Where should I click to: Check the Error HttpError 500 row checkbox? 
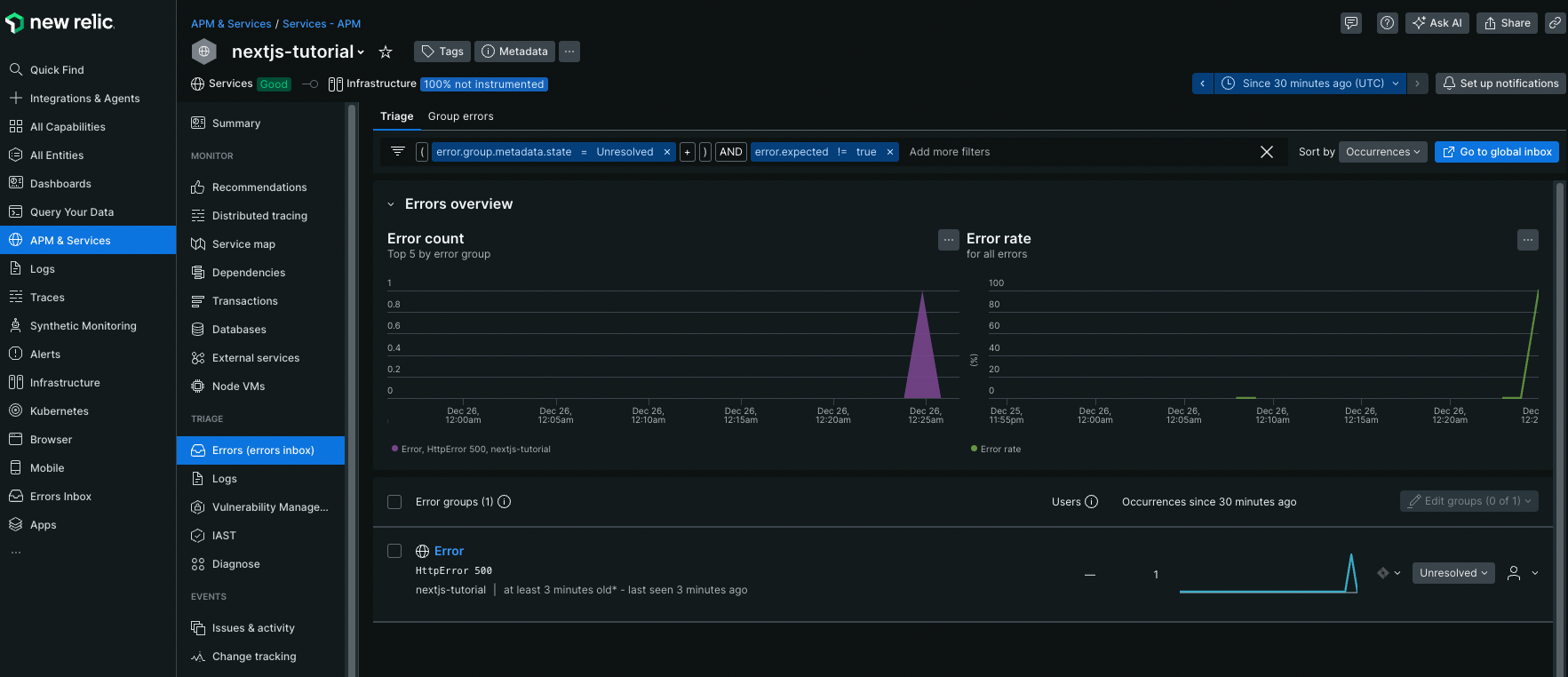point(394,551)
